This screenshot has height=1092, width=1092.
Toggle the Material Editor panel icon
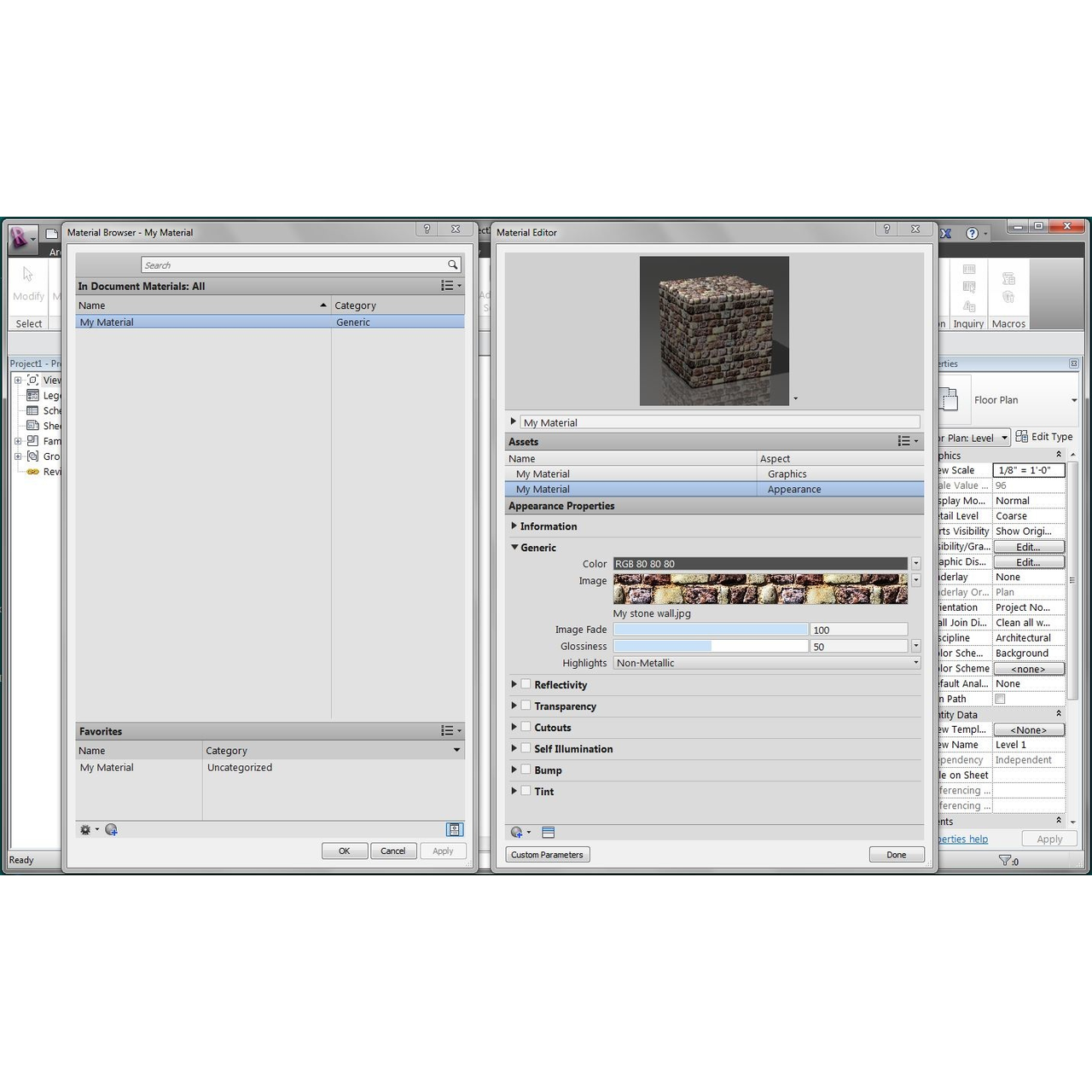455,829
